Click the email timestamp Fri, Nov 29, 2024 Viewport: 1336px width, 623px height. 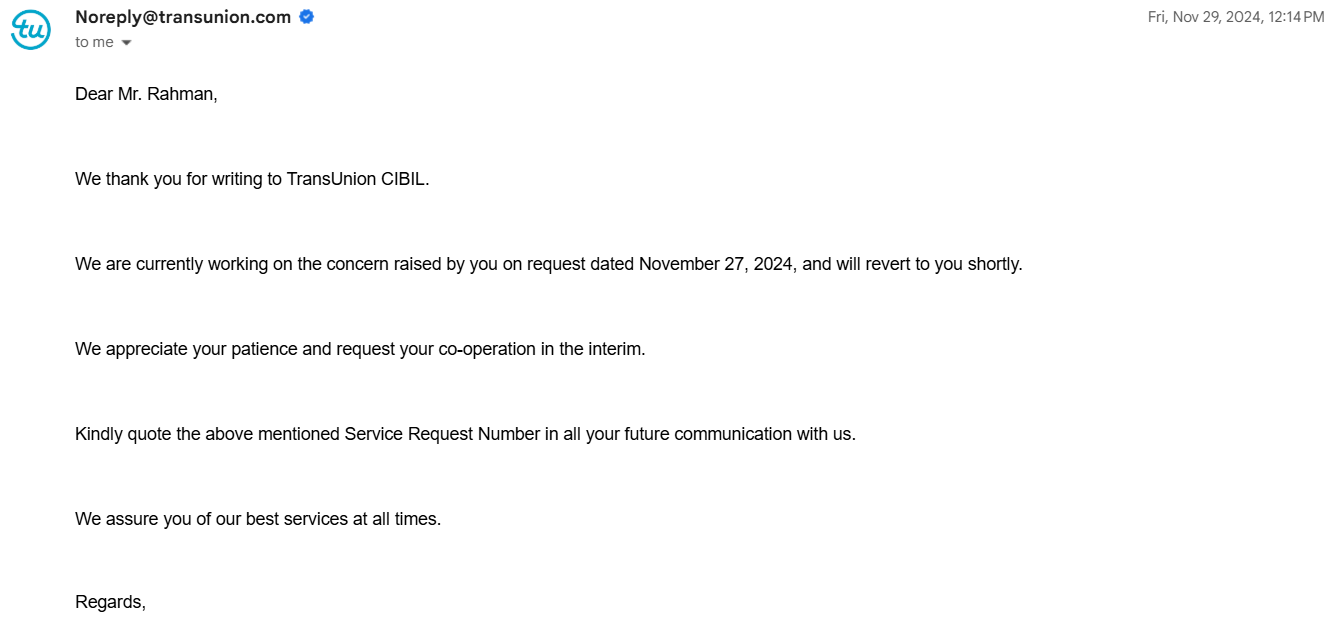1235,17
